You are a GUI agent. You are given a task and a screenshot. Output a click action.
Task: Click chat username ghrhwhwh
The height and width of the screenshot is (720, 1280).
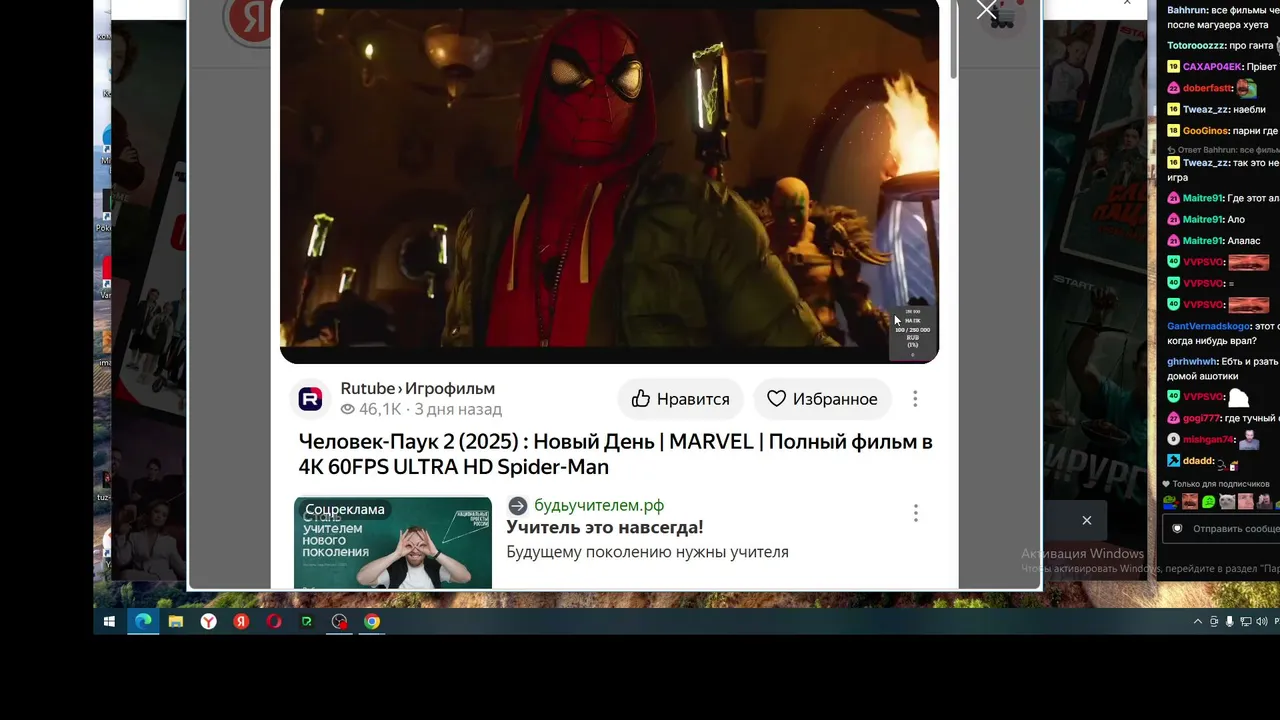click(x=1192, y=362)
